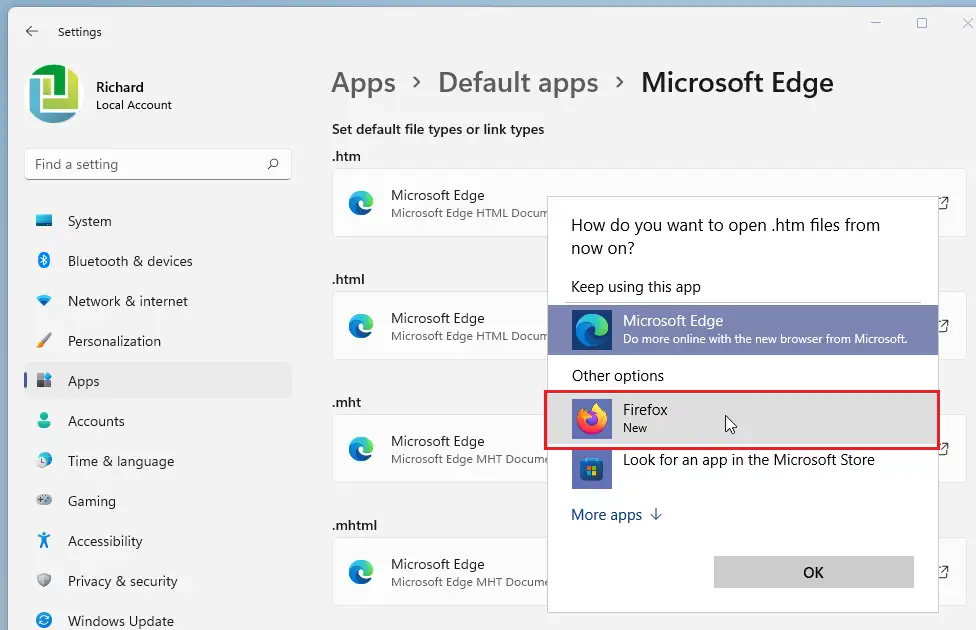Select Apps in the sidebar
The height and width of the screenshot is (630, 976).
[x=157, y=380]
